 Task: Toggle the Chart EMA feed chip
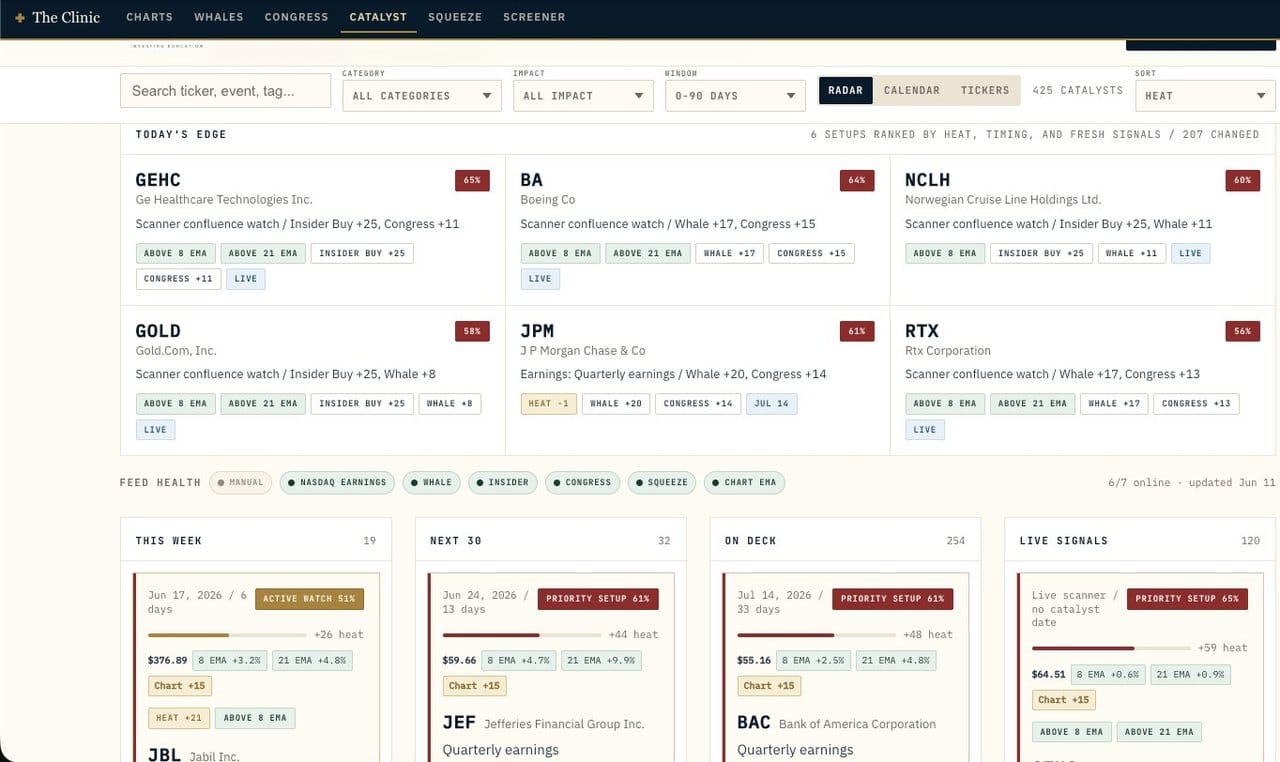[744, 482]
